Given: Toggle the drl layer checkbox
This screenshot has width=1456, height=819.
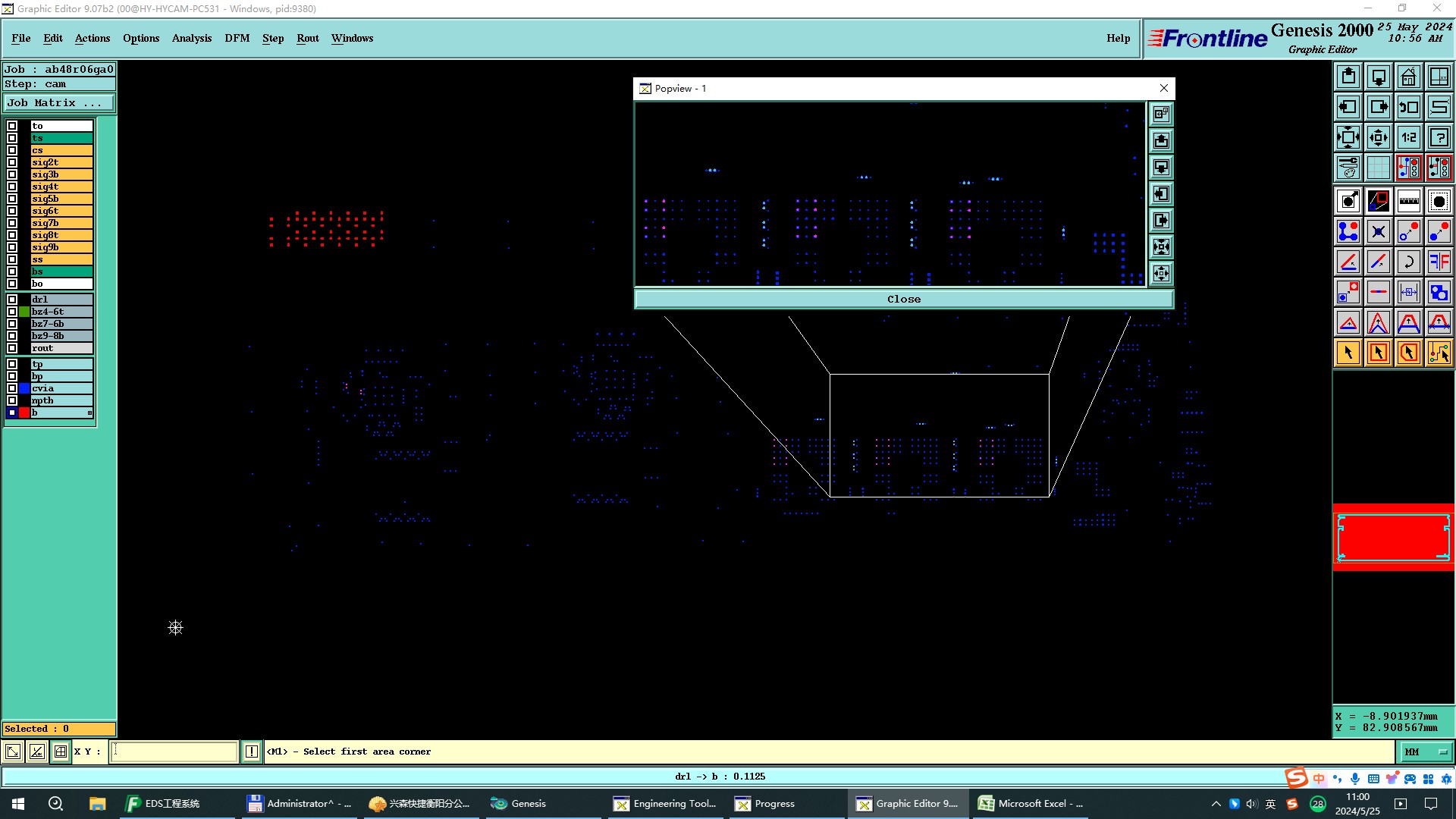Looking at the screenshot, I should pos(12,300).
